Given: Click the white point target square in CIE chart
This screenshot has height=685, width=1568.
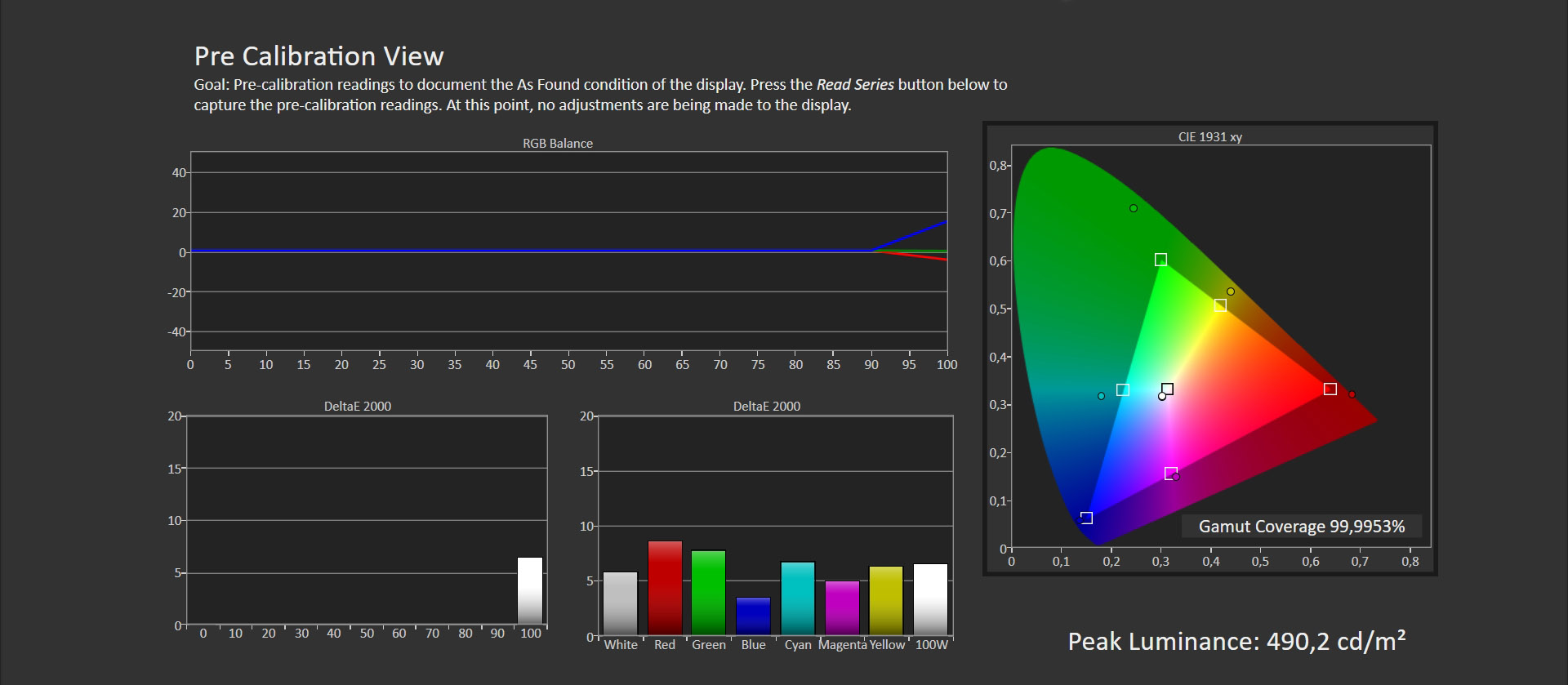Looking at the screenshot, I should pyautogui.click(x=1168, y=389).
